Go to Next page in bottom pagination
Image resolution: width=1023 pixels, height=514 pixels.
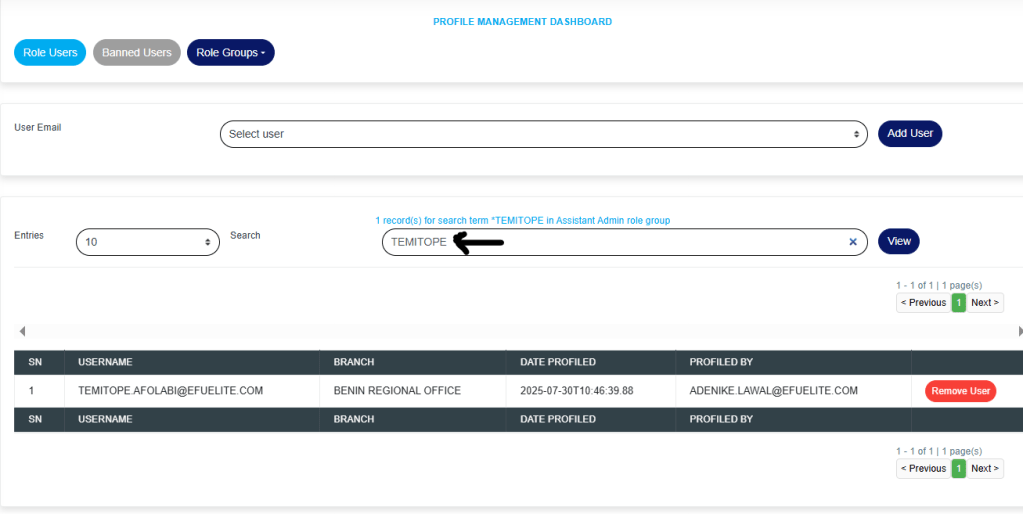pyautogui.click(x=985, y=468)
